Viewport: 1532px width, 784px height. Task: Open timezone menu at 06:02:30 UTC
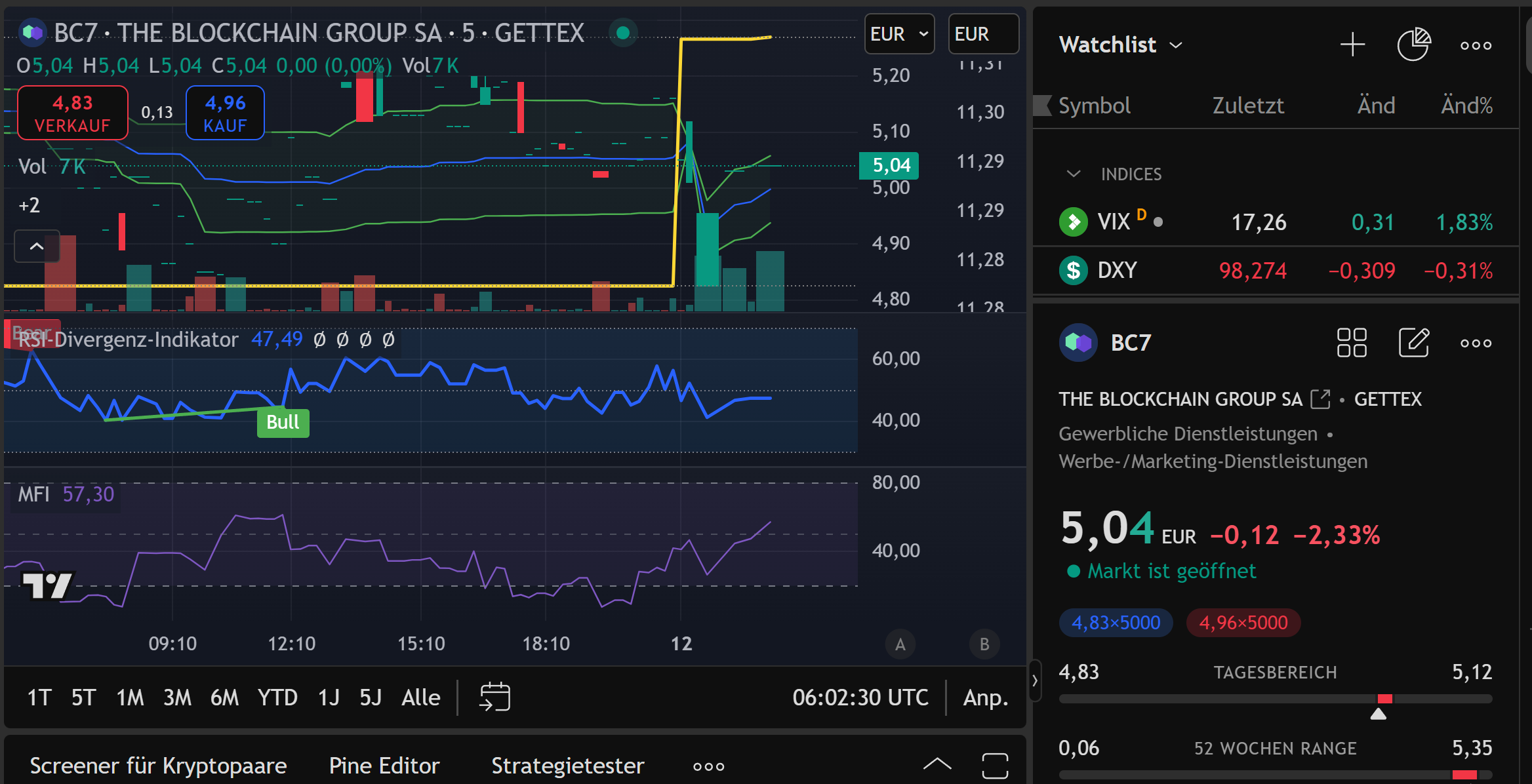[860, 697]
